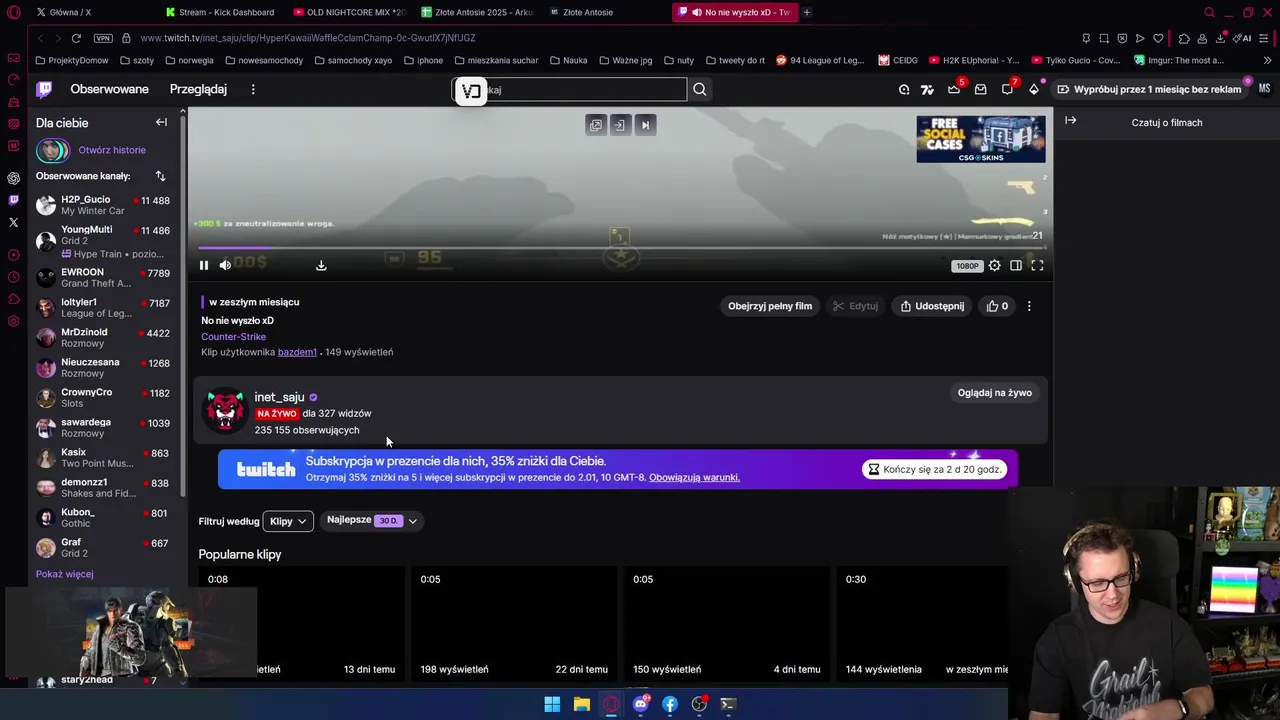This screenshot has width=1280, height=720.
Task: Open the Bits diamond icon
Action: point(1034,89)
